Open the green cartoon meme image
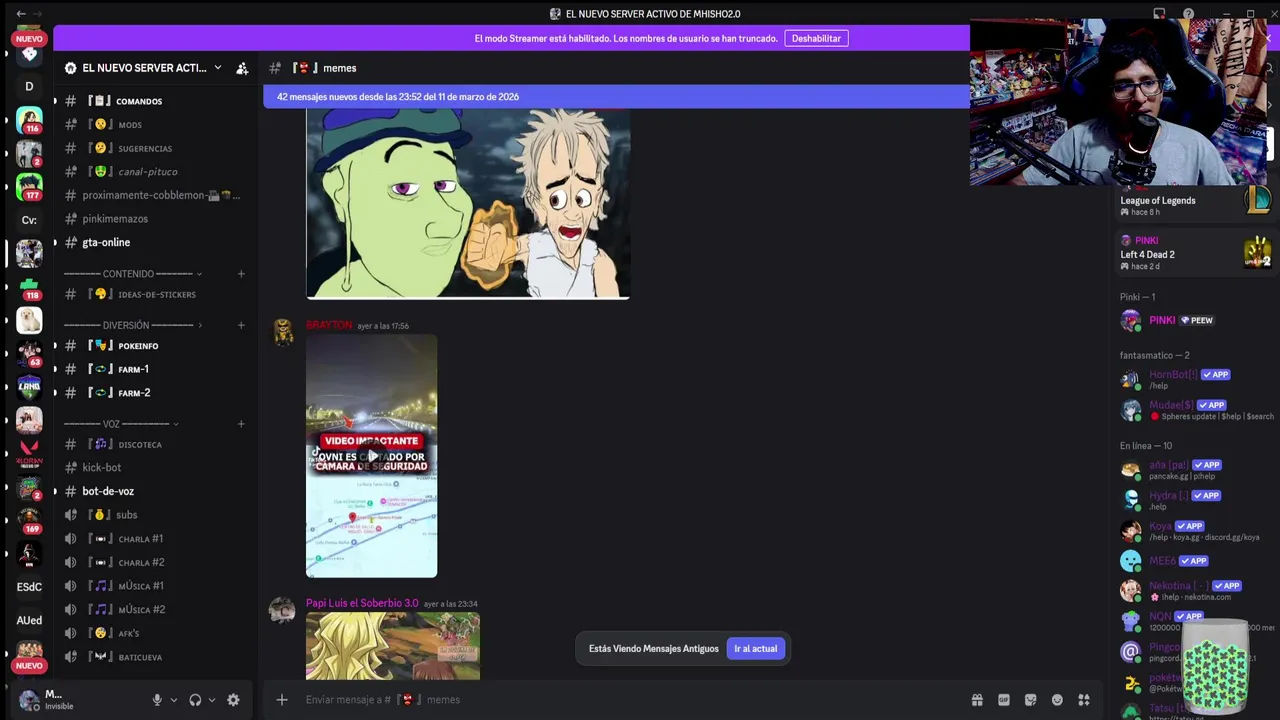This screenshot has width=1280, height=720. [x=468, y=203]
